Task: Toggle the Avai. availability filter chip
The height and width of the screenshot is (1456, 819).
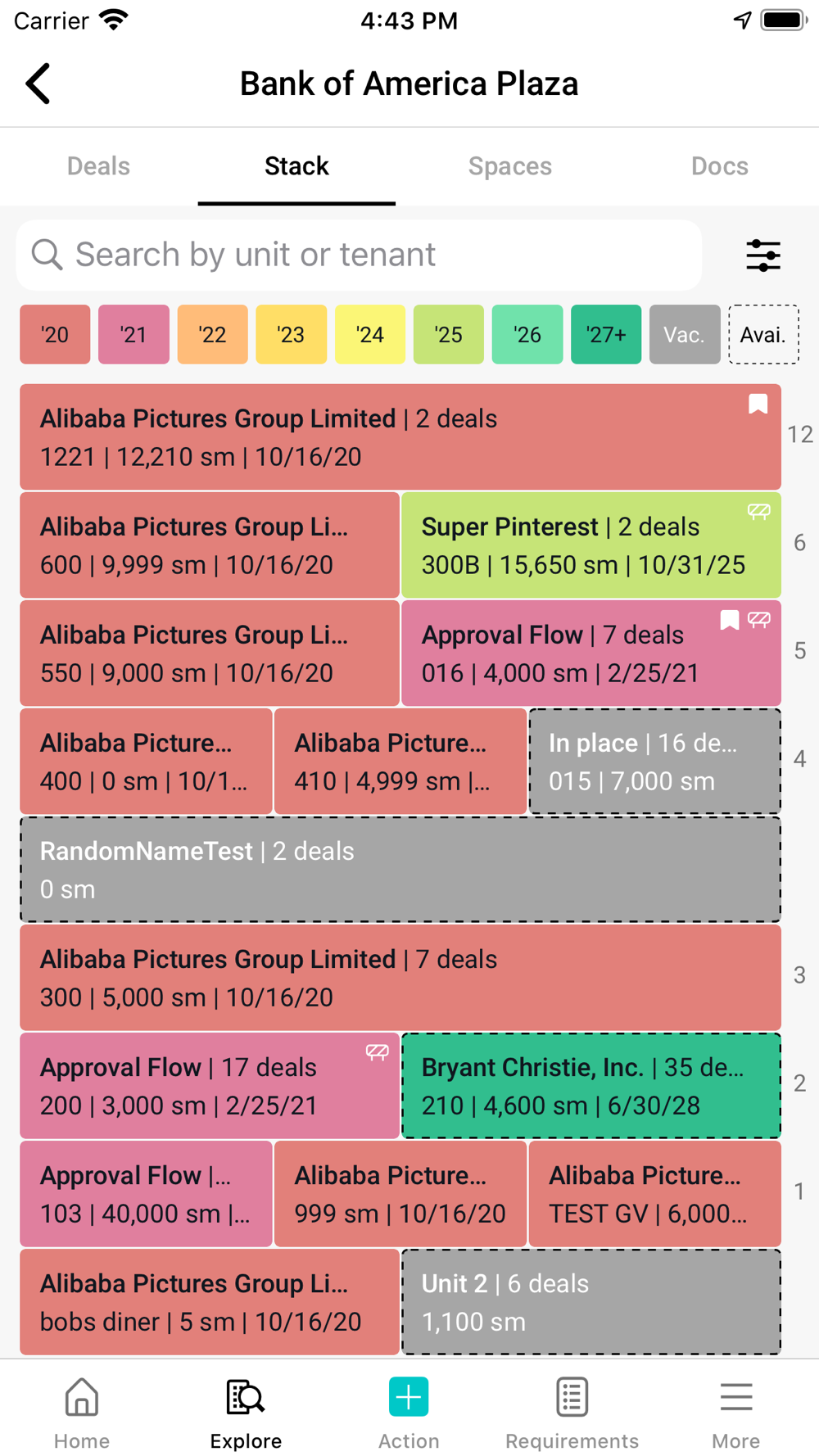Action: pos(763,334)
